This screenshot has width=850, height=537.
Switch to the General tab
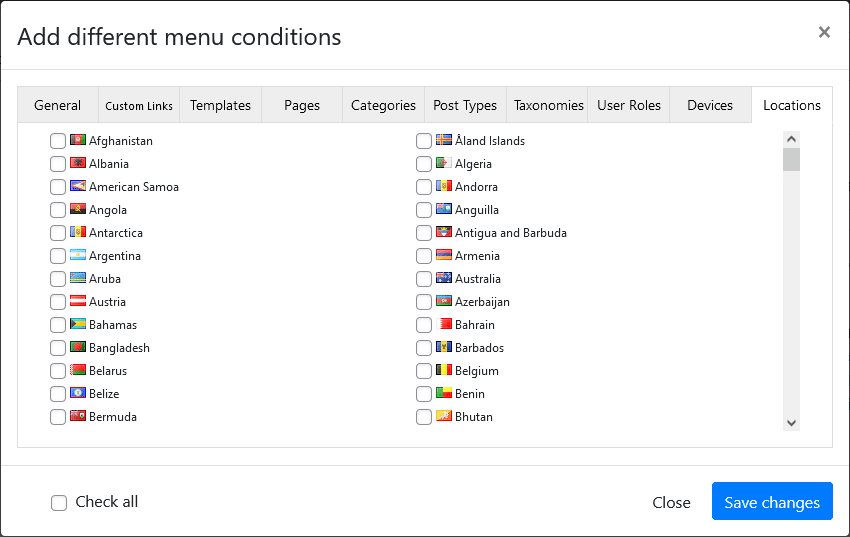(58, 105)
